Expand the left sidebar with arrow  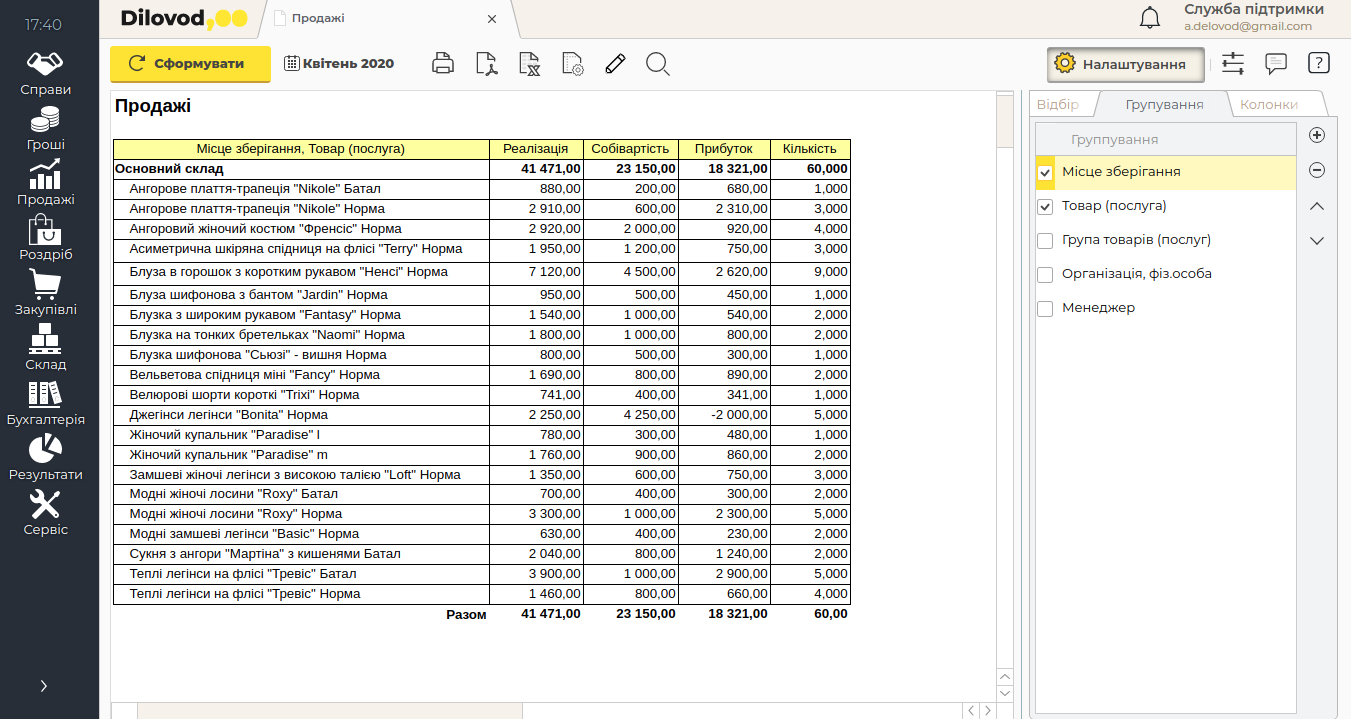pos(44,686)
